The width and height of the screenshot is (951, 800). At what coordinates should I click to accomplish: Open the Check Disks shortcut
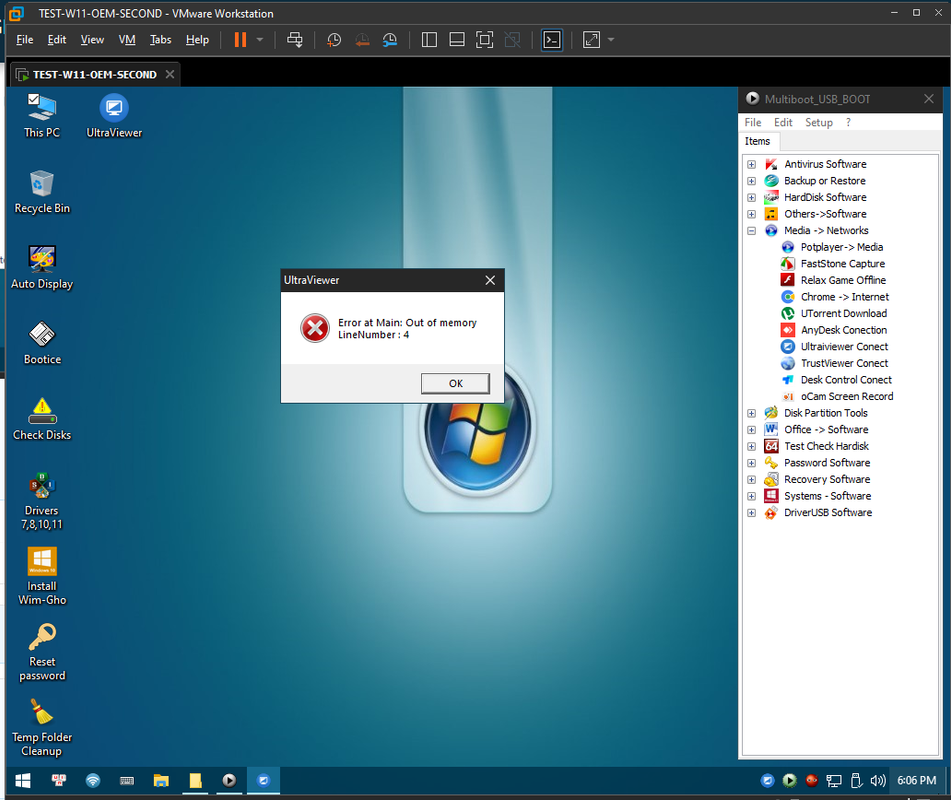[x=42, y=419]
